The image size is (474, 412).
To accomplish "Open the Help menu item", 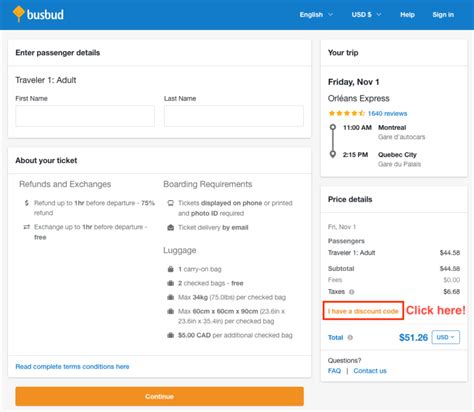I will click(407, 15).
